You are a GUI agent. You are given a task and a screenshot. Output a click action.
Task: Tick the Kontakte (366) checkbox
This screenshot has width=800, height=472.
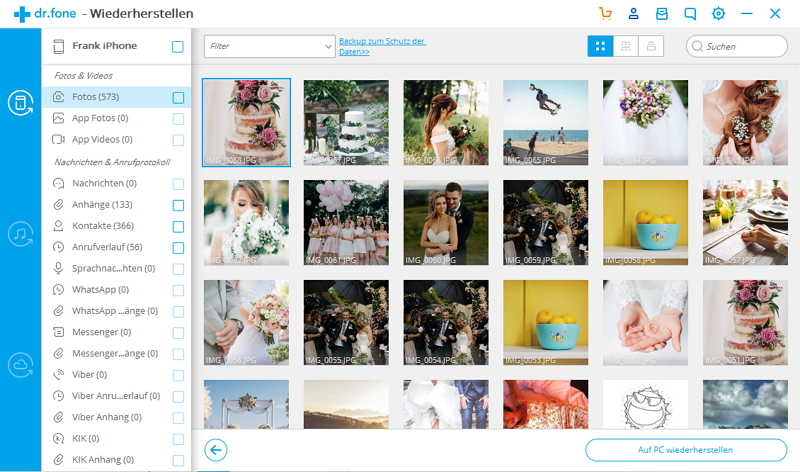coord(178,227)
